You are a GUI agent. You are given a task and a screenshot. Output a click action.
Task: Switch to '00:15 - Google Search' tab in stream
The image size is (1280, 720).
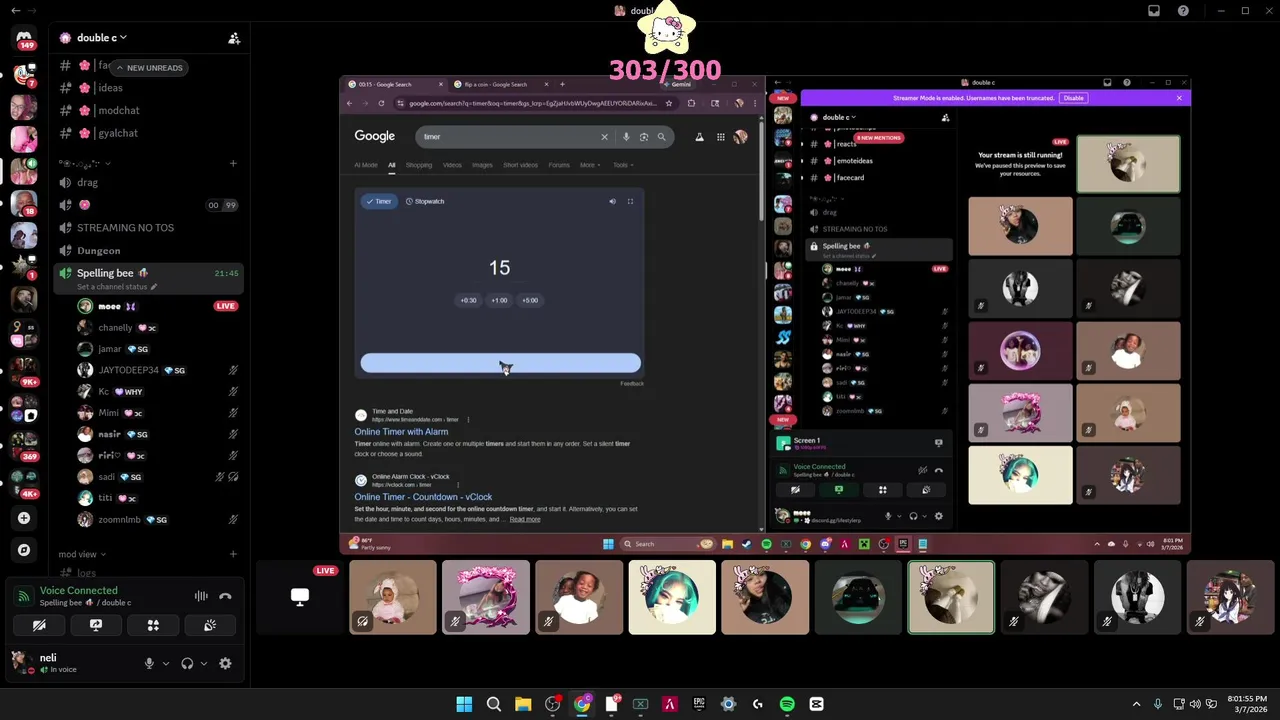(x=395, y=85)
